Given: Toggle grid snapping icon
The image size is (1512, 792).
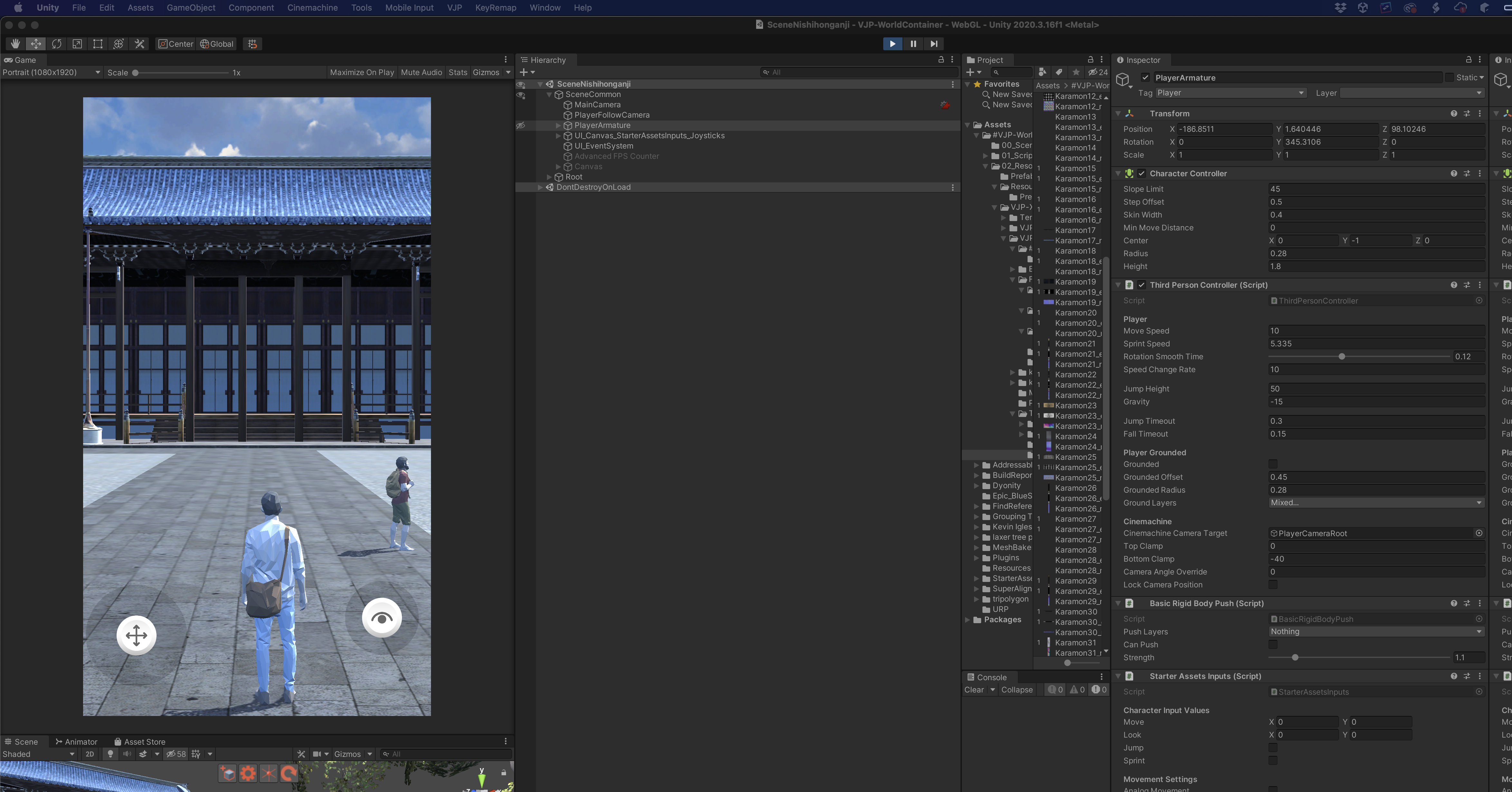Looking at the screenshot, I should (253, 43).
